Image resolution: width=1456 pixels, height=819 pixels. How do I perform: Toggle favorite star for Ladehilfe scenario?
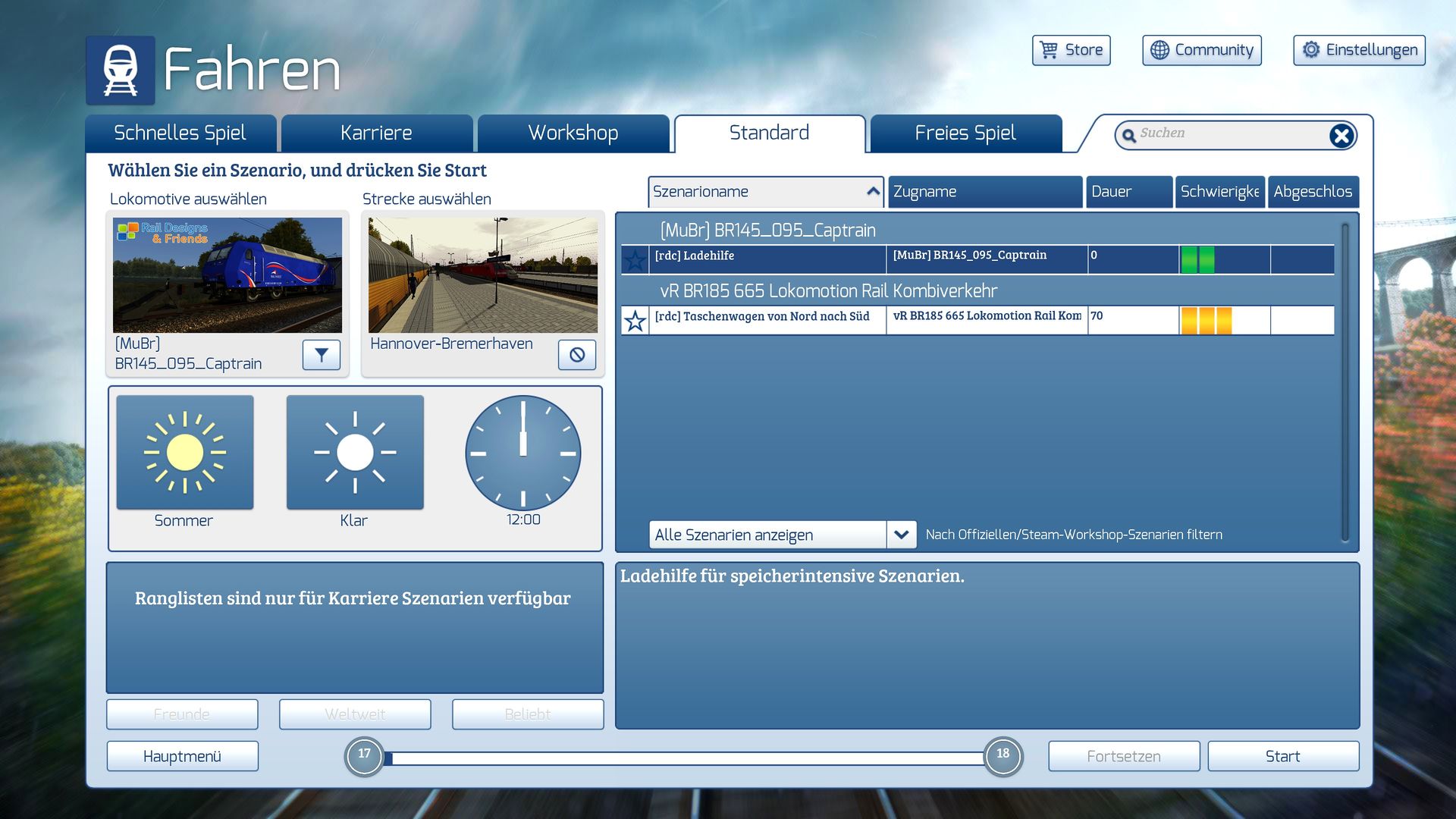pos(635,260)
